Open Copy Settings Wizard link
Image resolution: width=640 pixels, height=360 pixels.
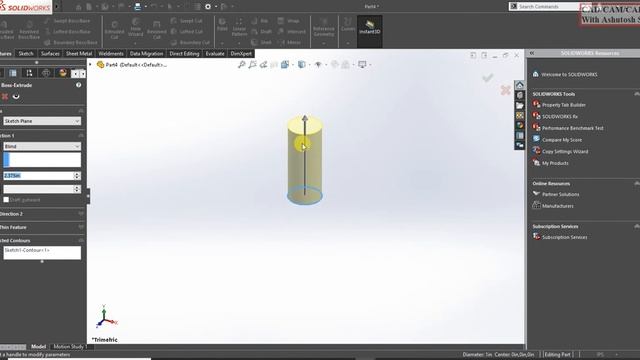coord(565,151)
